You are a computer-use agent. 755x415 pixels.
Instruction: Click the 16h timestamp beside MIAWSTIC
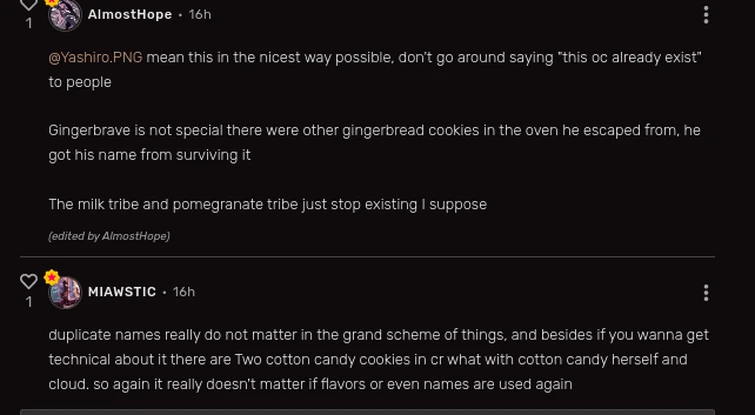184,292
